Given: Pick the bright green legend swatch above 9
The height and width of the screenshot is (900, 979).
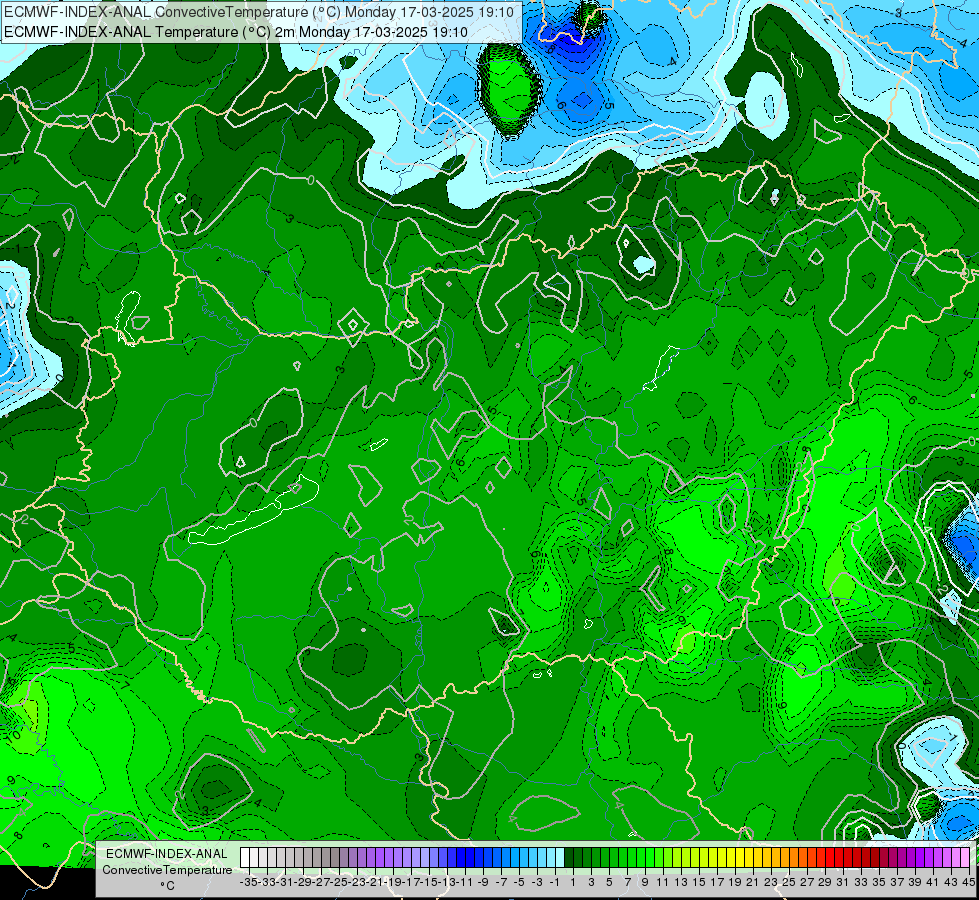Looking at the screenshot, I should coord(650,858).
